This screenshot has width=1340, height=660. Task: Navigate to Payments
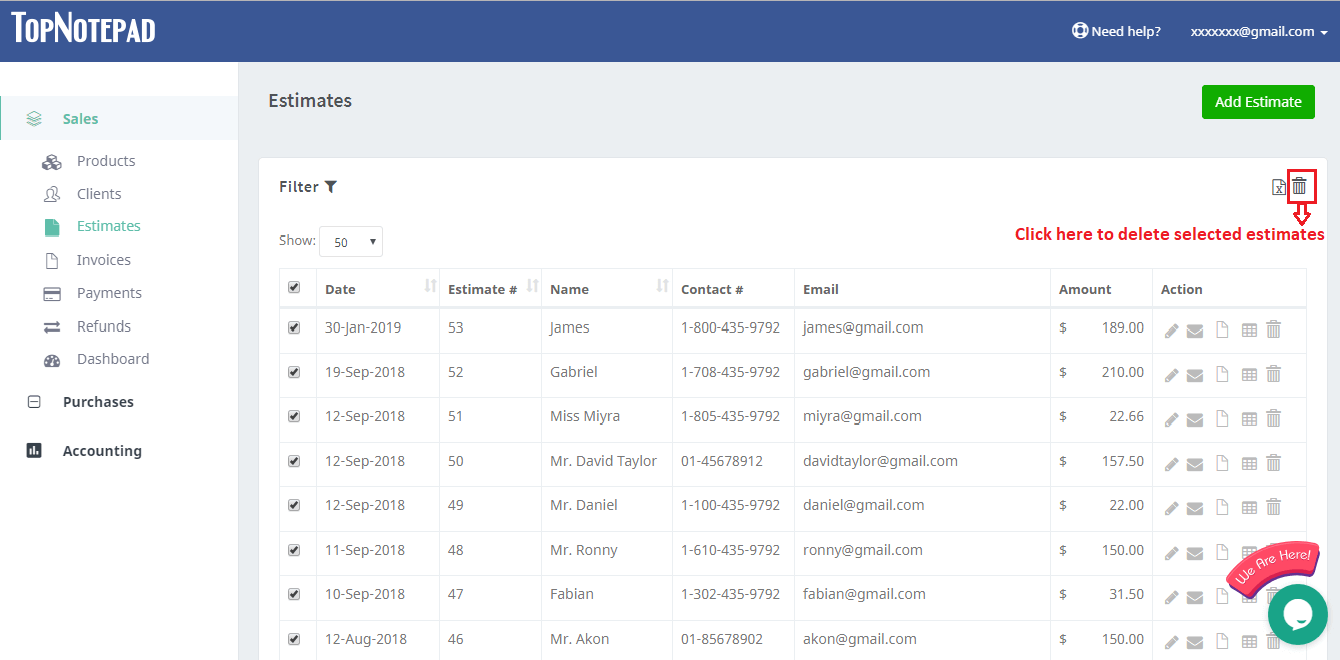pyautogui.click(x=109, y=293)
